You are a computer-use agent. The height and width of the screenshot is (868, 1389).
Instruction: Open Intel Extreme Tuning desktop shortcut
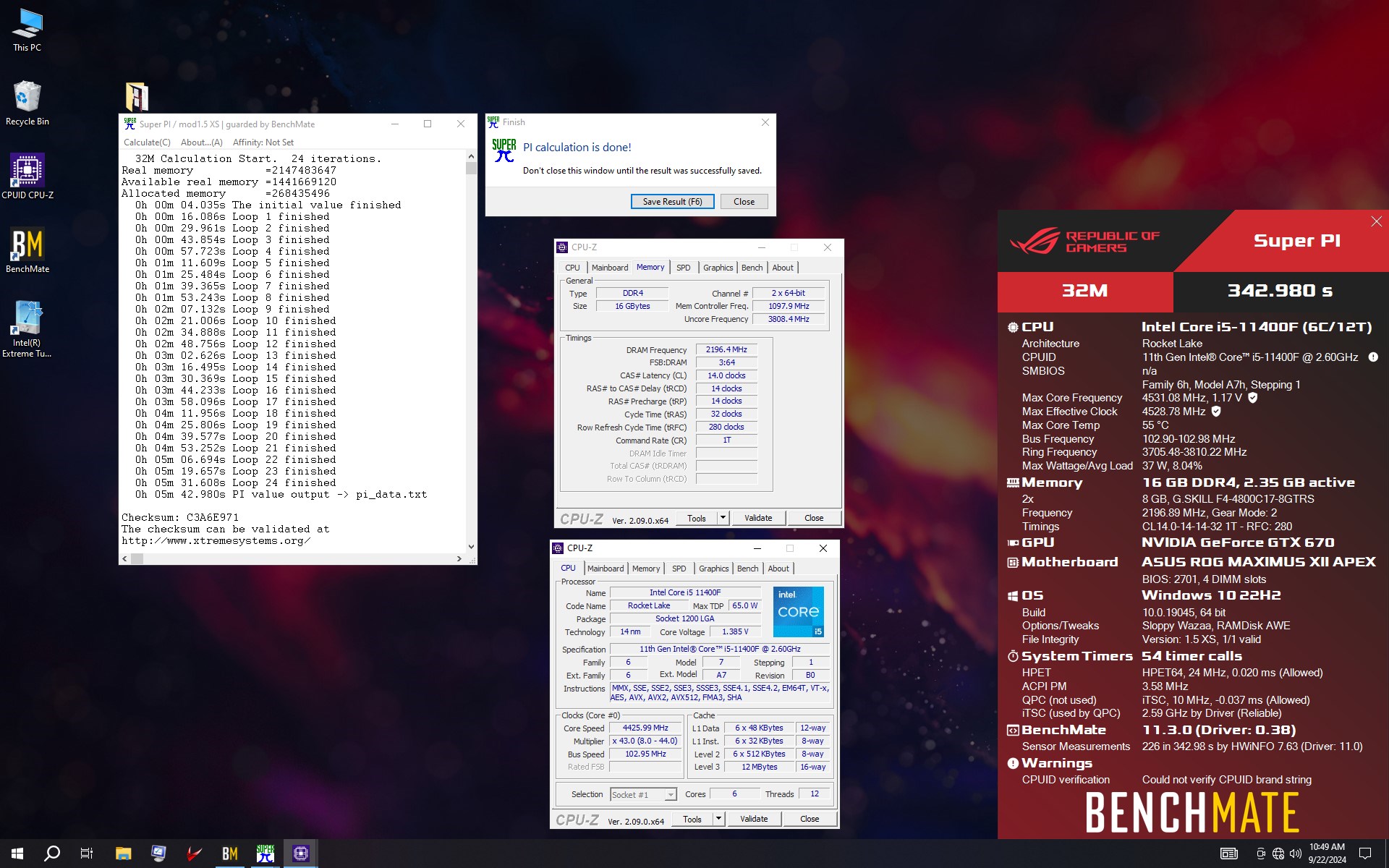(x=27, y=330)
